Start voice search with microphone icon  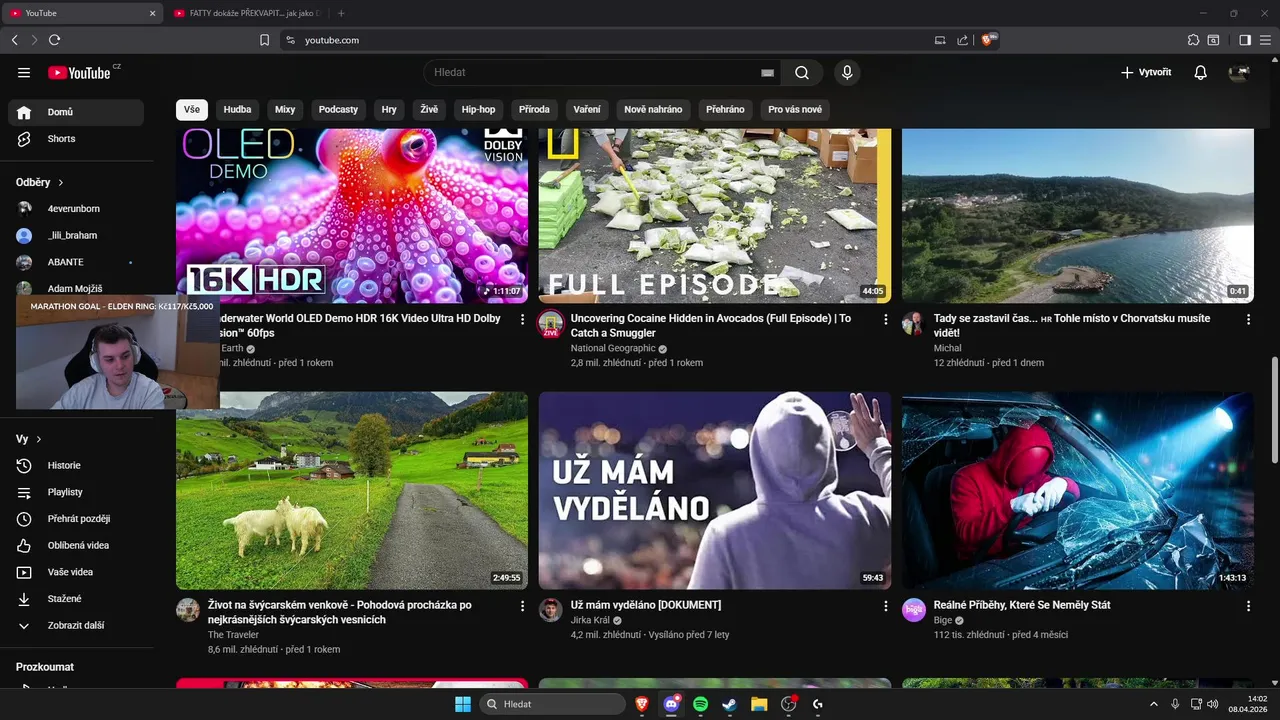tap(847, 72)
